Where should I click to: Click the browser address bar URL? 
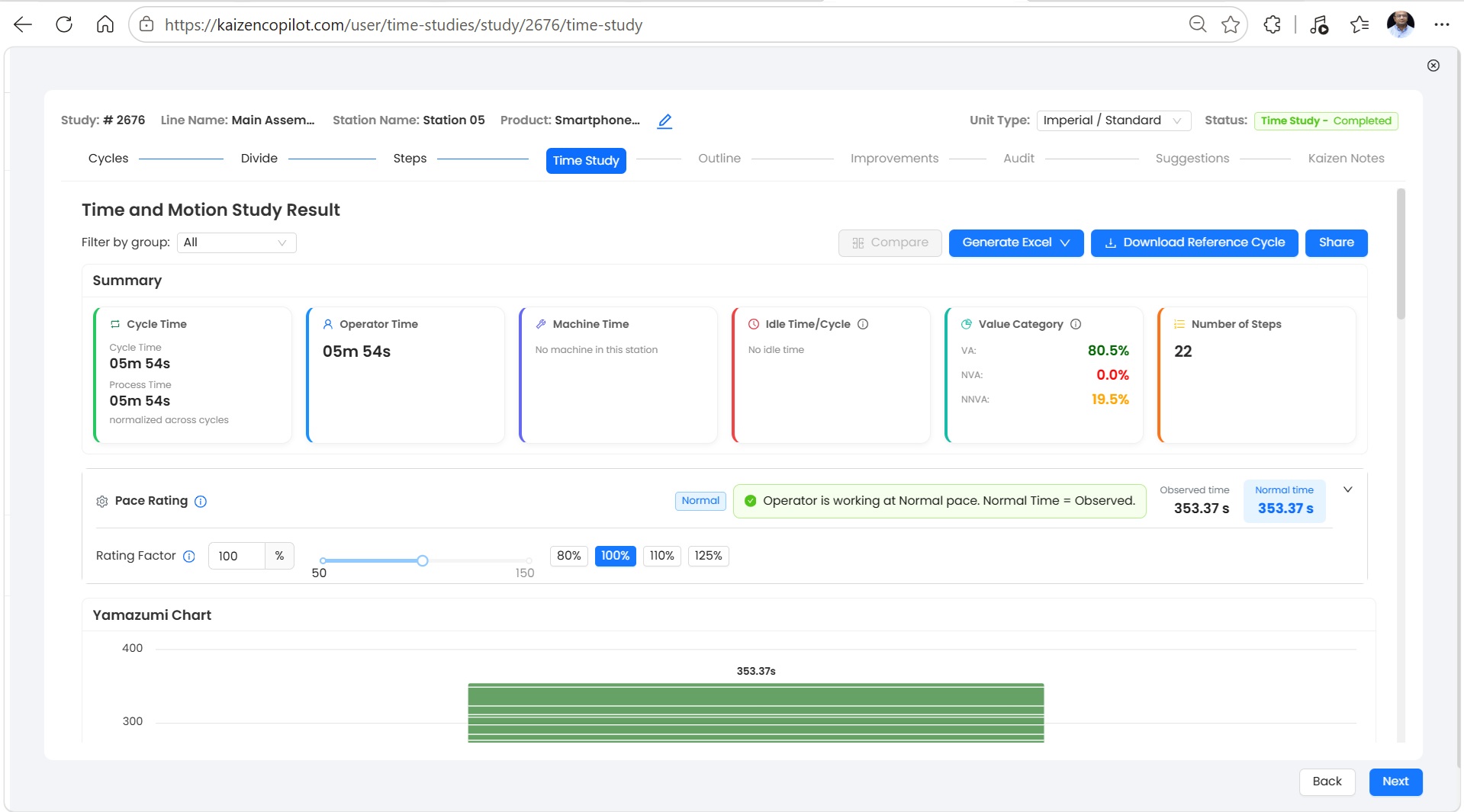[404, 24]
